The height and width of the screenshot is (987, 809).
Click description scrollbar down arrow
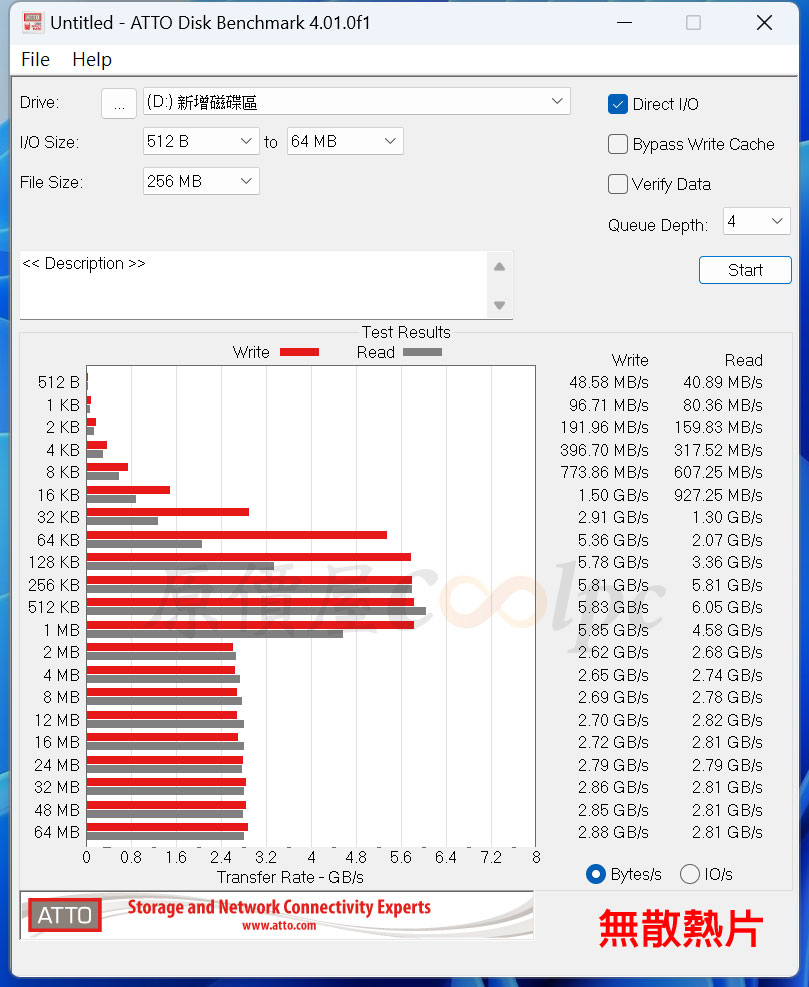(x=500, y=305)
